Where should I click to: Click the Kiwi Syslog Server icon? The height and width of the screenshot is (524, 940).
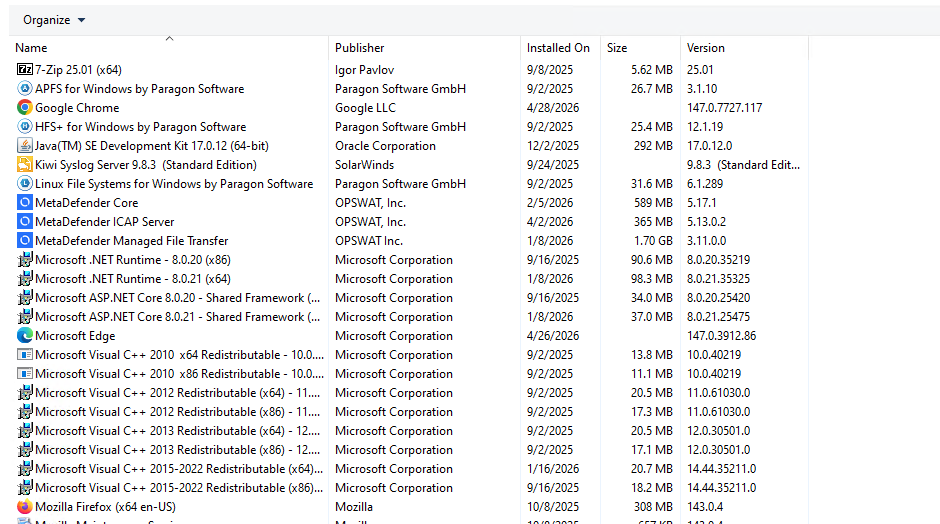[x=25, y=165]
